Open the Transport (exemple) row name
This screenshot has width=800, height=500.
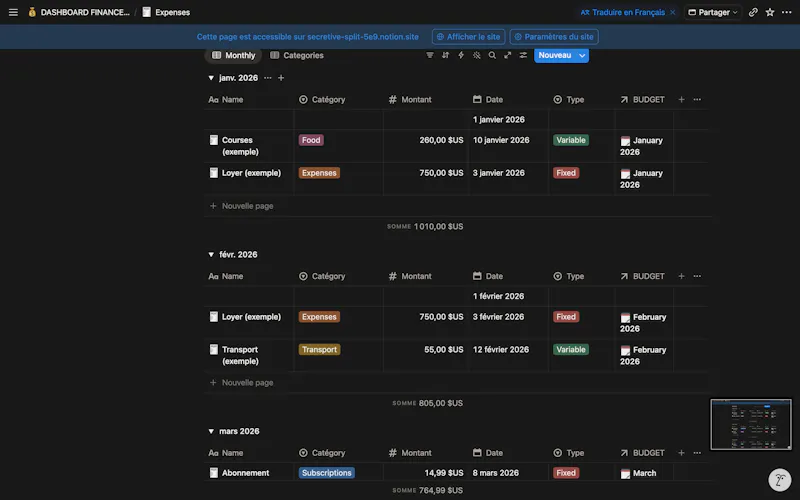[x=240, y=355]
